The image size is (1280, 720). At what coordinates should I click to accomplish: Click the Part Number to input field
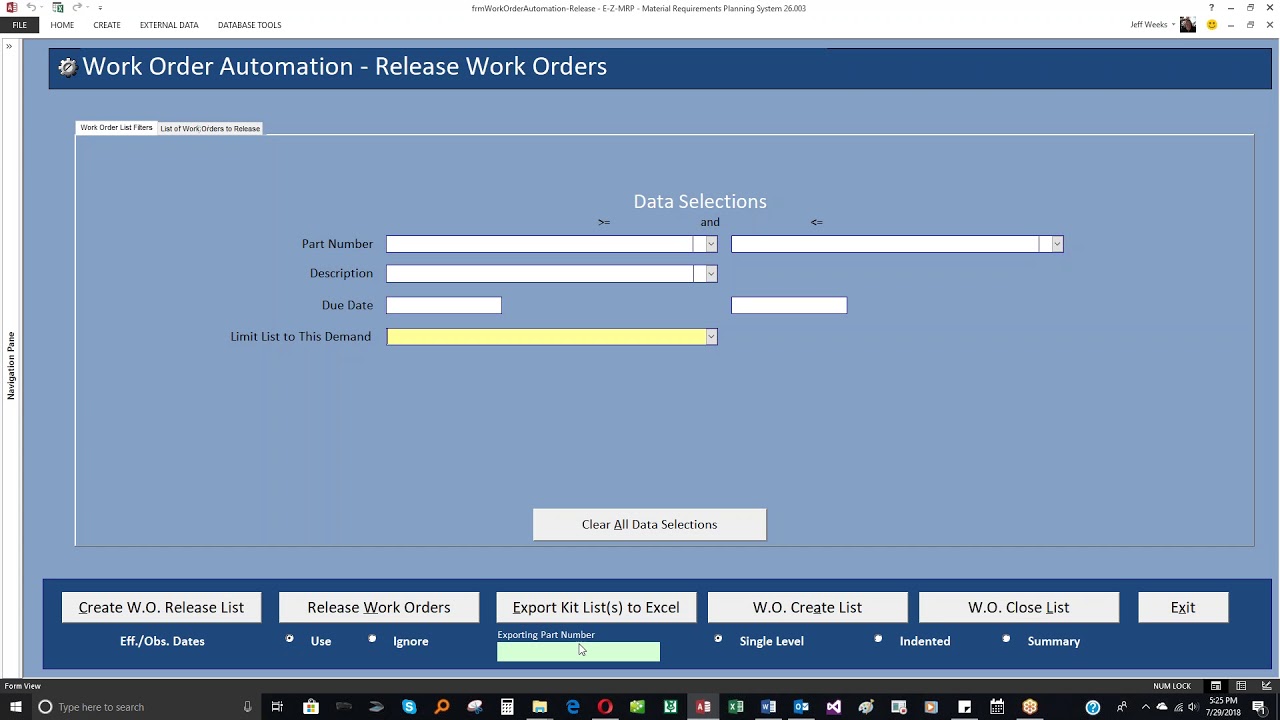[x=885, y=244]
